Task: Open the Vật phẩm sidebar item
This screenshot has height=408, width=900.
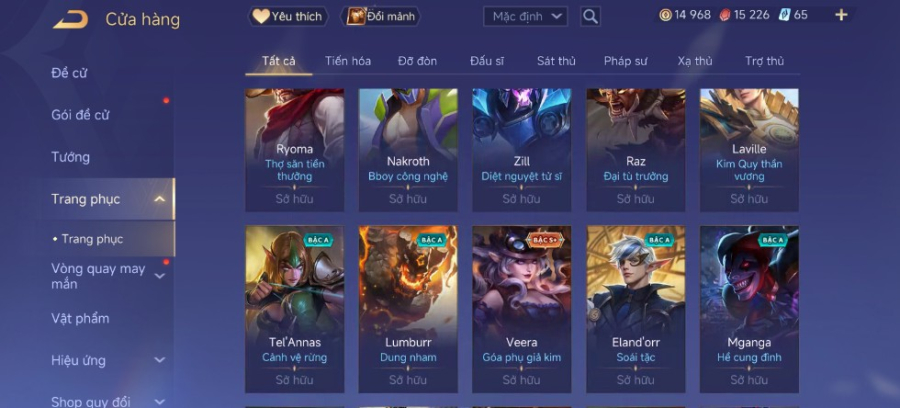Action: coord(80,318)
